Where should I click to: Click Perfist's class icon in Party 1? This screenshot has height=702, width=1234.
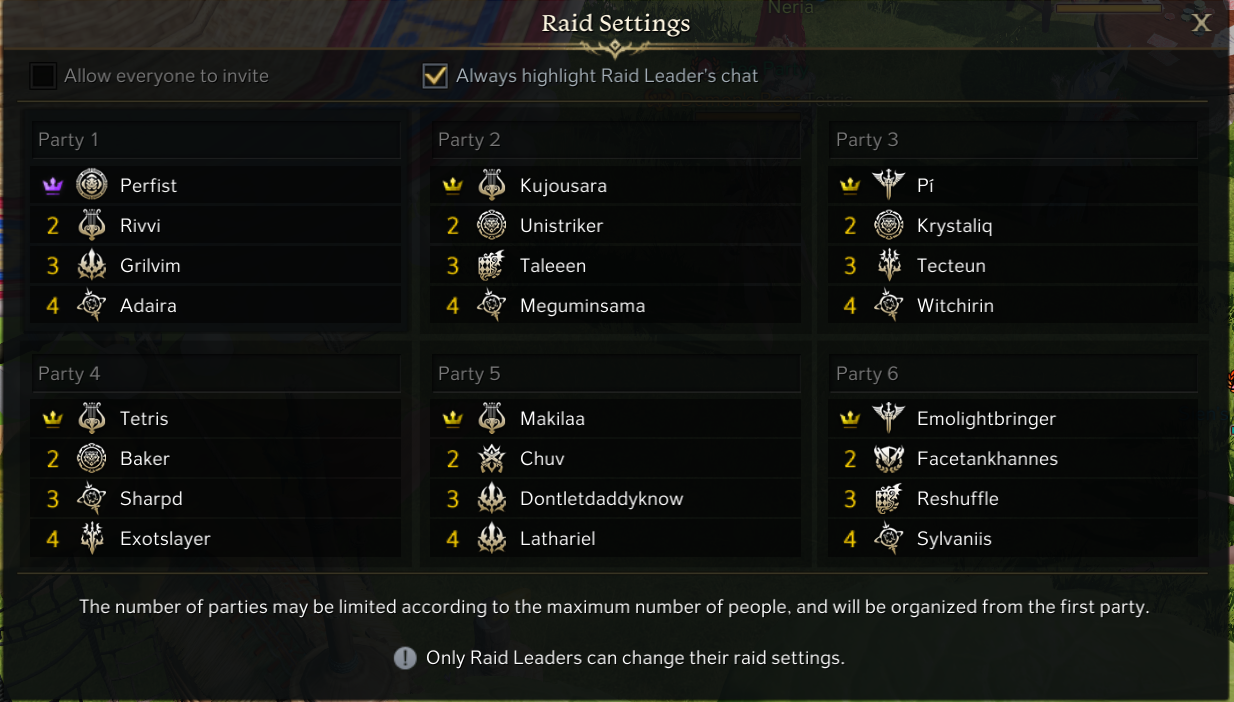click(92, 185)
